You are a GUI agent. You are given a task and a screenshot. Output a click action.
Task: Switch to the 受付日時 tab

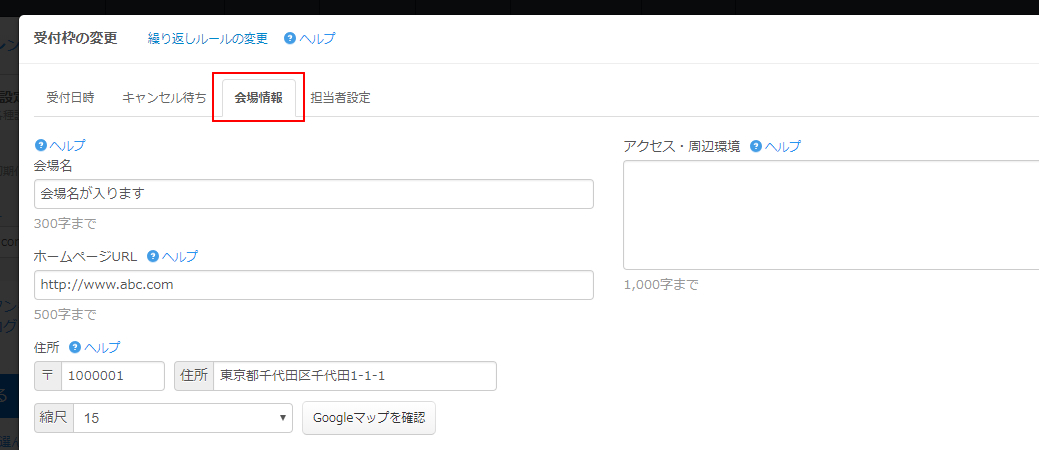point(70,98)
